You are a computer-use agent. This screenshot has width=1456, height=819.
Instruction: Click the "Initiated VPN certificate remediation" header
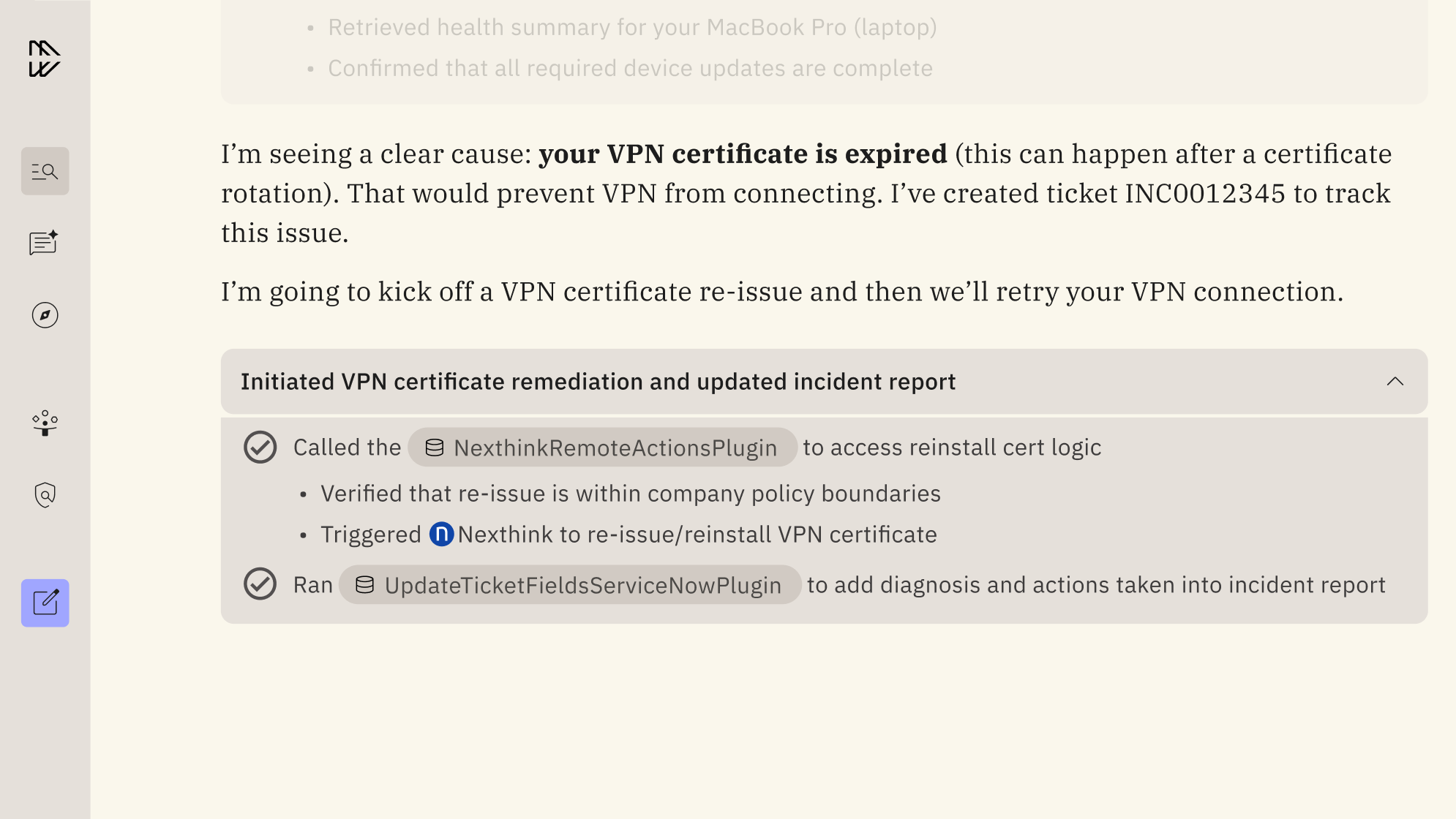[598, 382]
